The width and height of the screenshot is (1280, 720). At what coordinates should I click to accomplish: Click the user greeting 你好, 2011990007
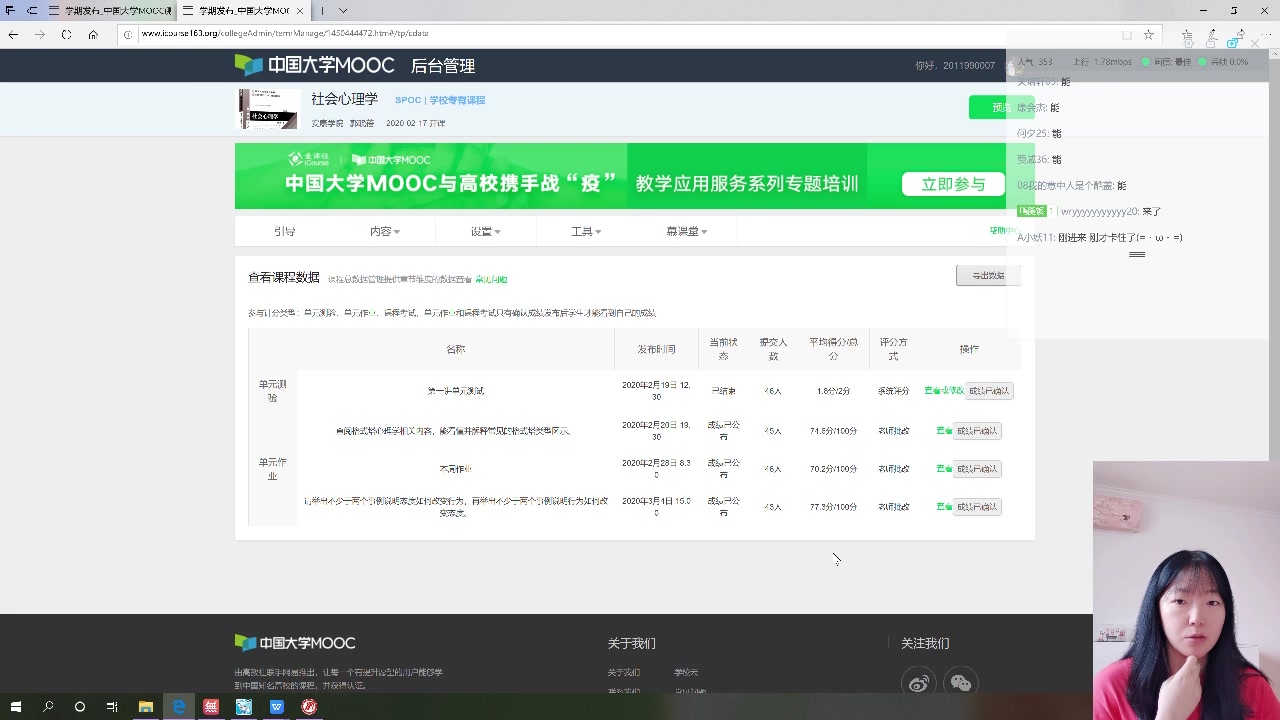click(955, 65)
